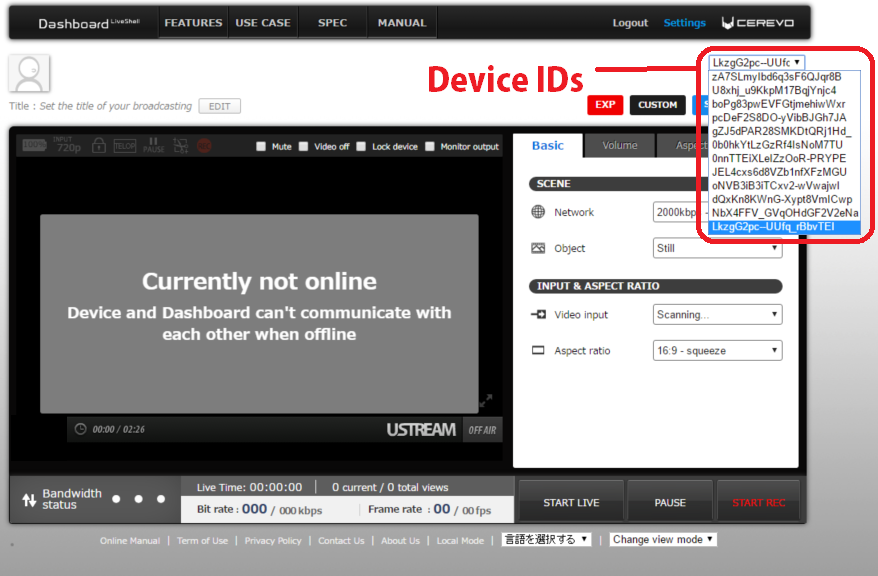Open the device ID dropdown

pyautogui.click(x=756, y=62)
